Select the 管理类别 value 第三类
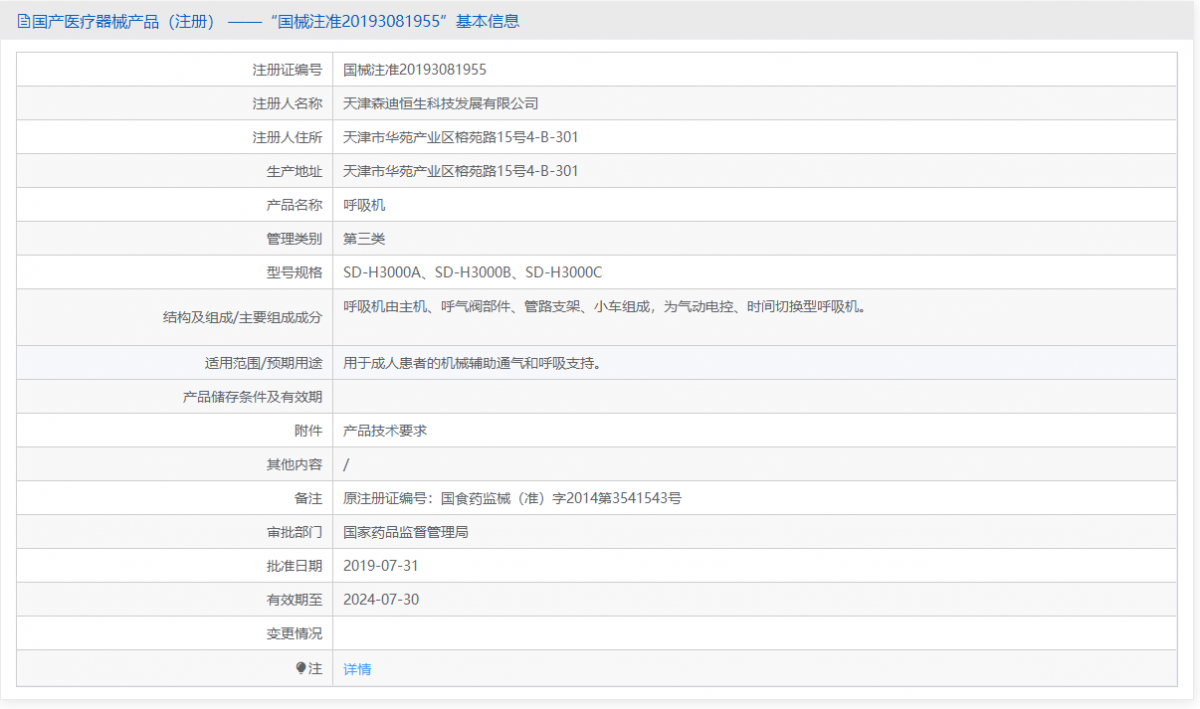 pyautogui.click(x=361, y=238)
